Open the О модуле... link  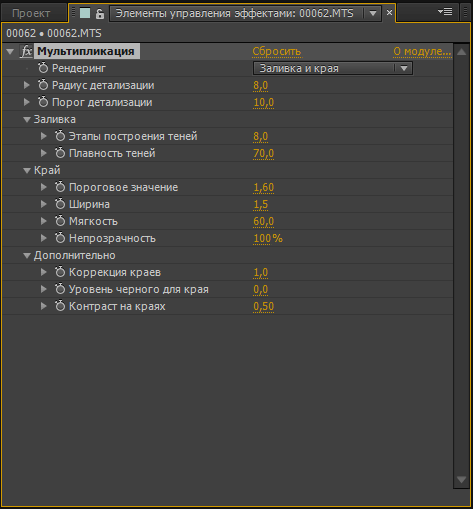click(x=422, y=51)
